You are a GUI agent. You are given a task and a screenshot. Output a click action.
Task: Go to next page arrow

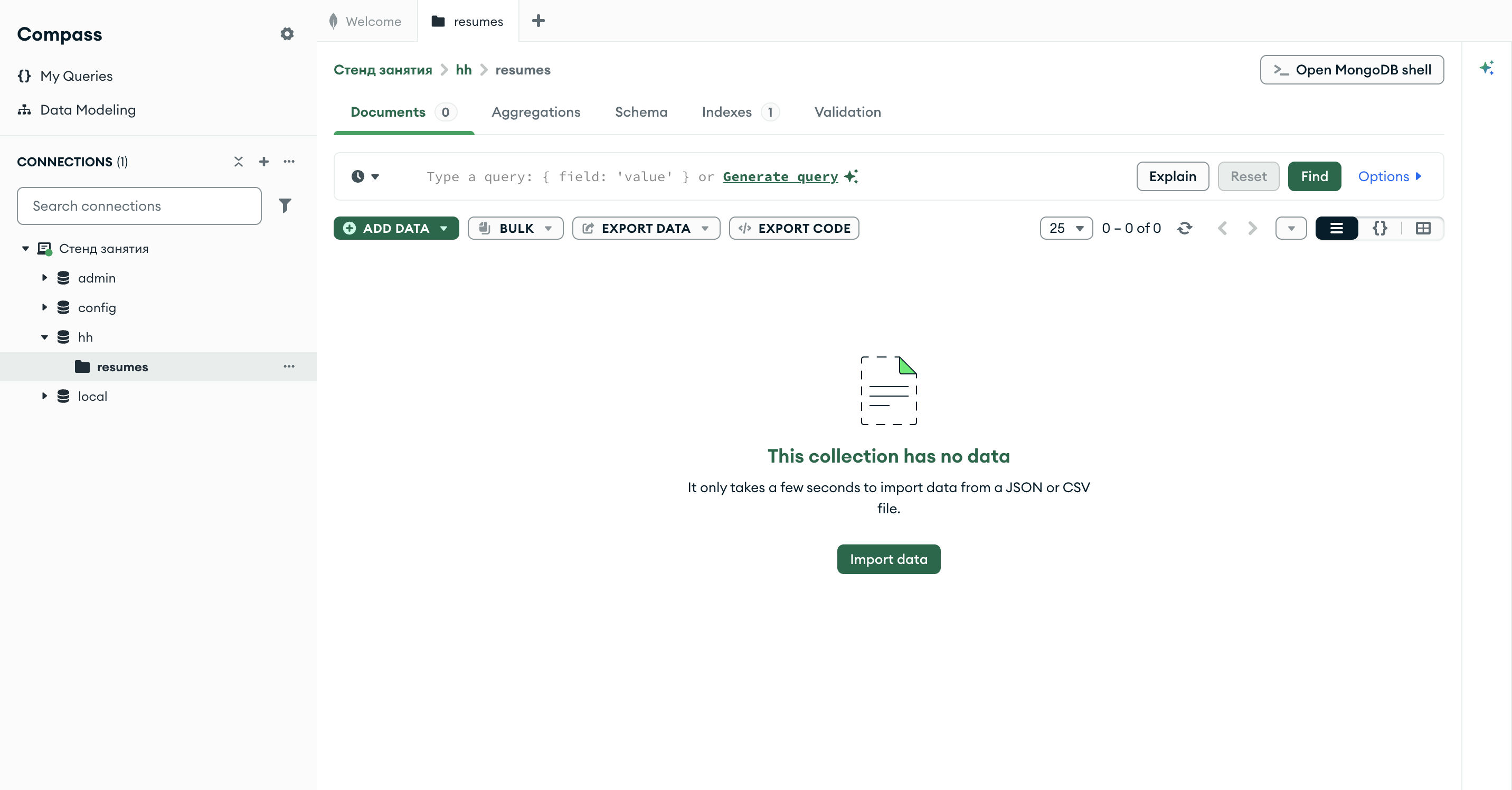coord(1252,228)
